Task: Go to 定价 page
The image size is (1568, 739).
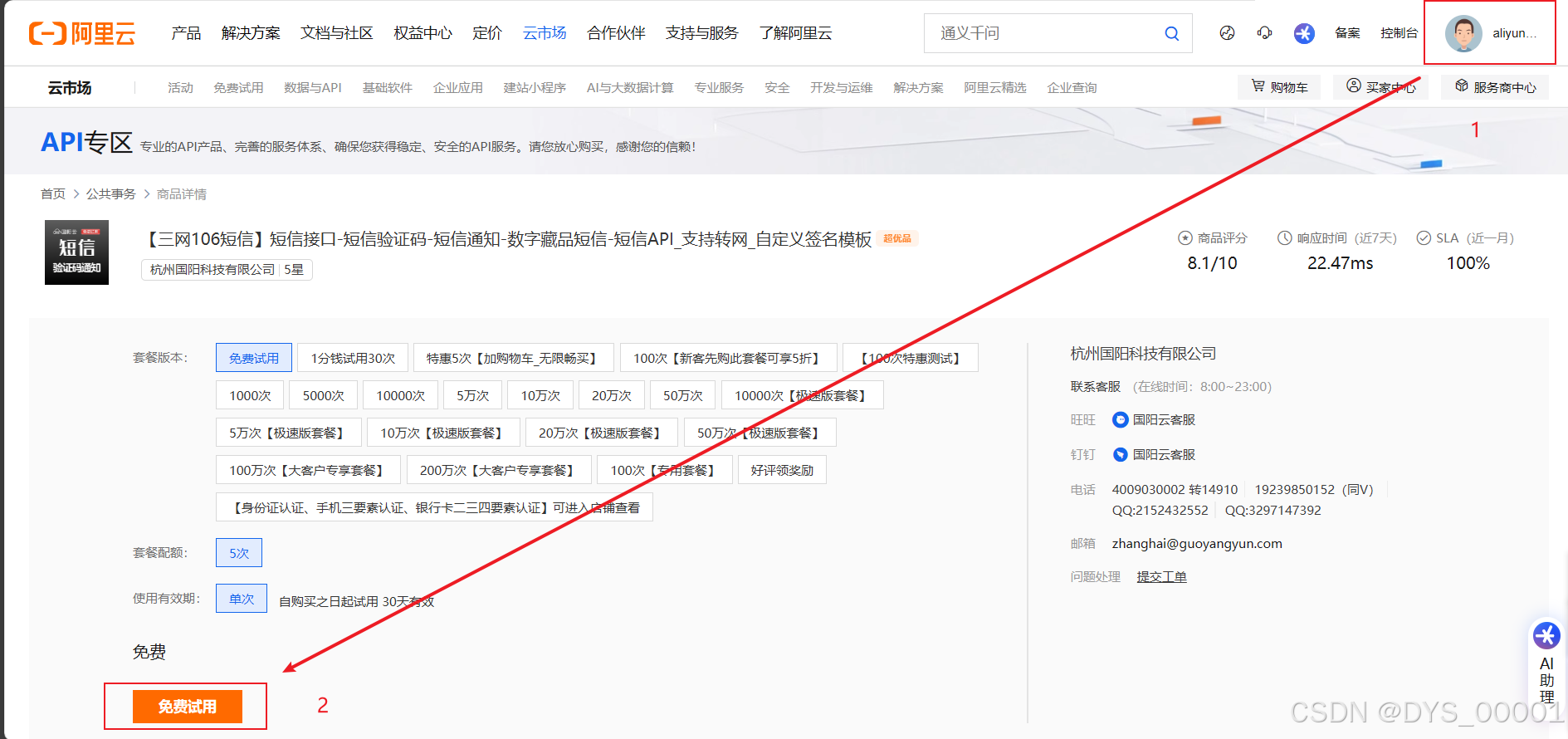Action: click(487, 33)
